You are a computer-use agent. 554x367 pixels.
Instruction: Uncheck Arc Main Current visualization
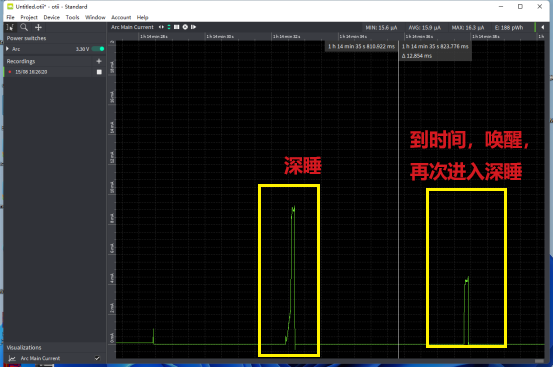click(x=97, y=358)
